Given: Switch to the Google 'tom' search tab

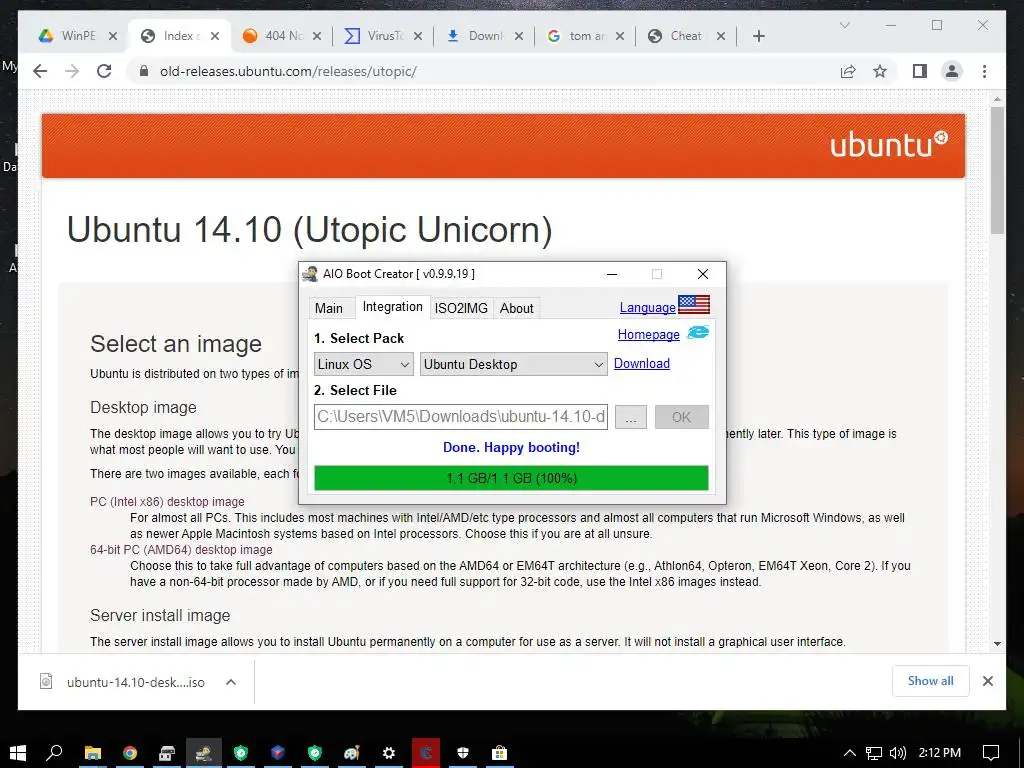Looking at the screenshot, I should coord(586,36).
